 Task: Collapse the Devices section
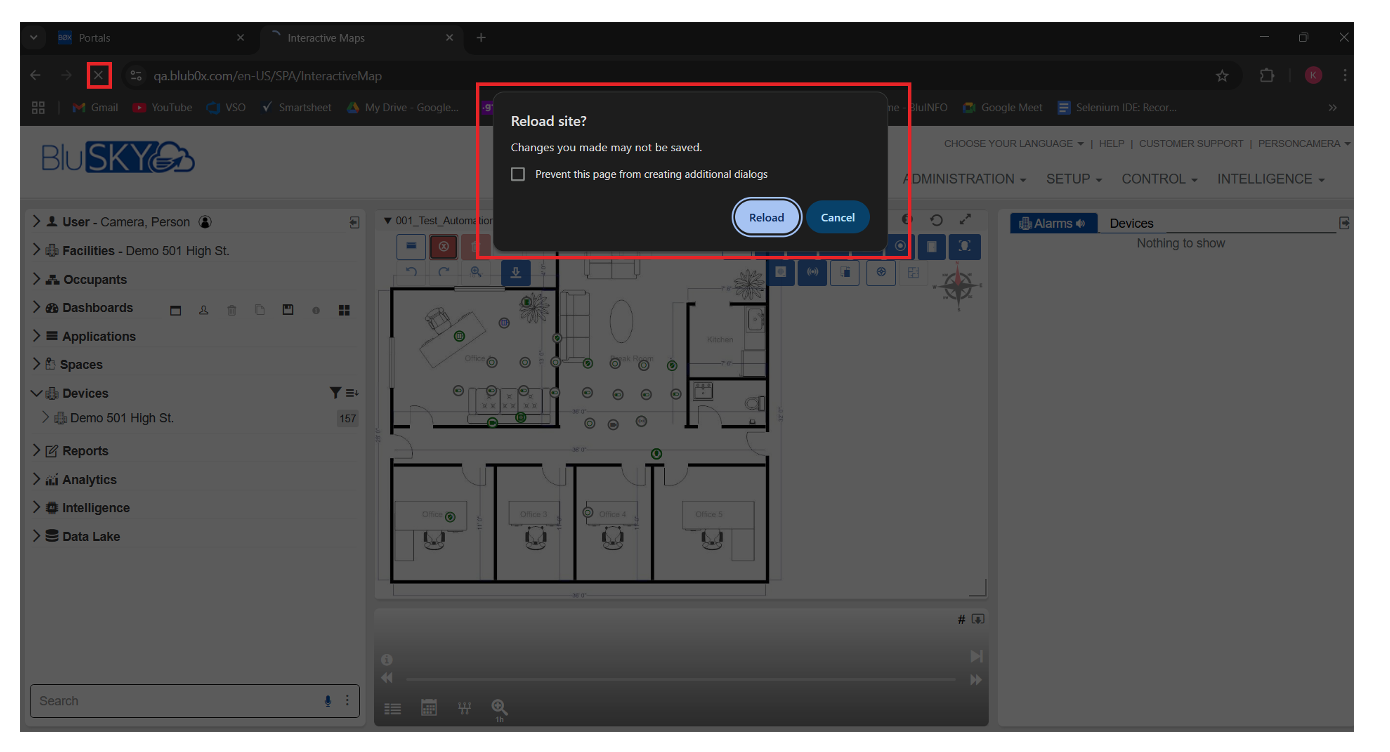tap(36, 392)
